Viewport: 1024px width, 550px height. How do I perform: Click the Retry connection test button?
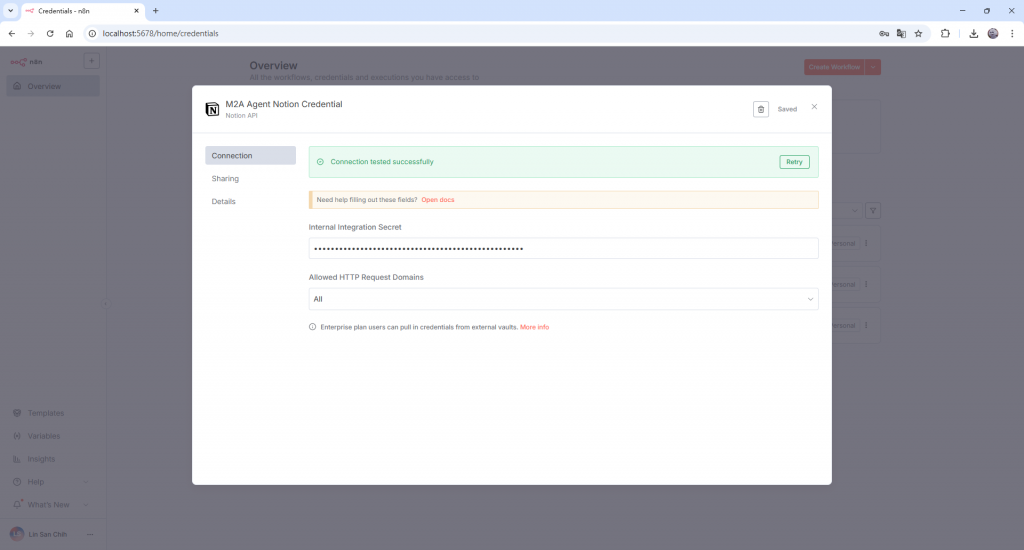794,162
